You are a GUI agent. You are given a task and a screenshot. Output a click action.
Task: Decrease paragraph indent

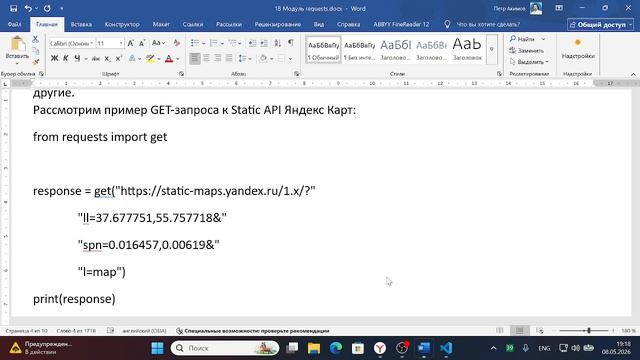[x=253, y=43]
